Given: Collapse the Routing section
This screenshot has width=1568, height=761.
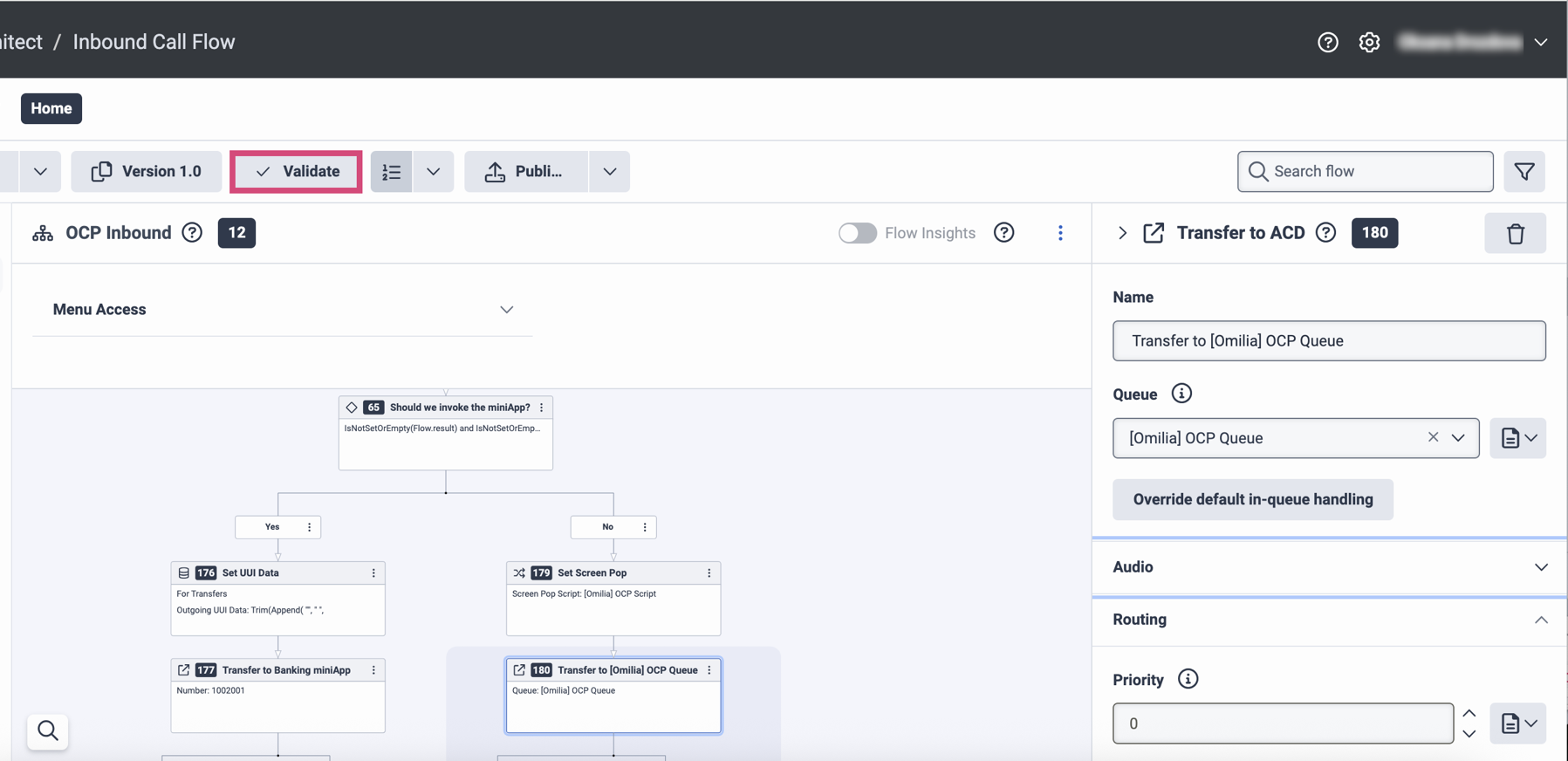Looking at the screenshot, I should pyautogui.click(x=1540, y=620).
